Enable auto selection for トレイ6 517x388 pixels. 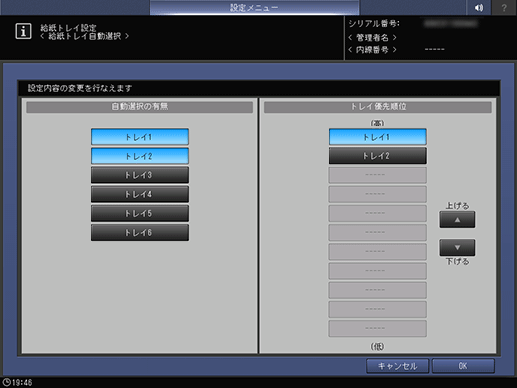point(140,232)
